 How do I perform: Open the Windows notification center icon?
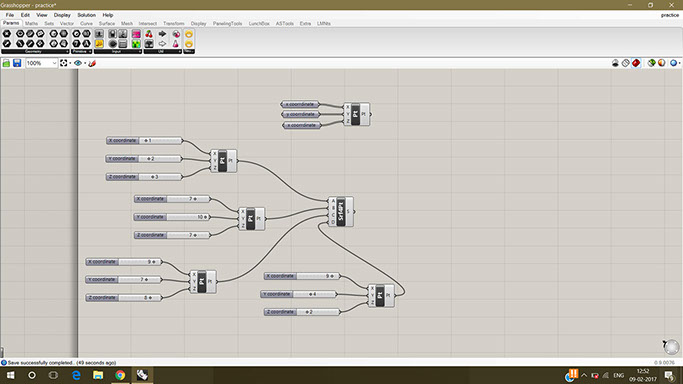coord(669,375)
